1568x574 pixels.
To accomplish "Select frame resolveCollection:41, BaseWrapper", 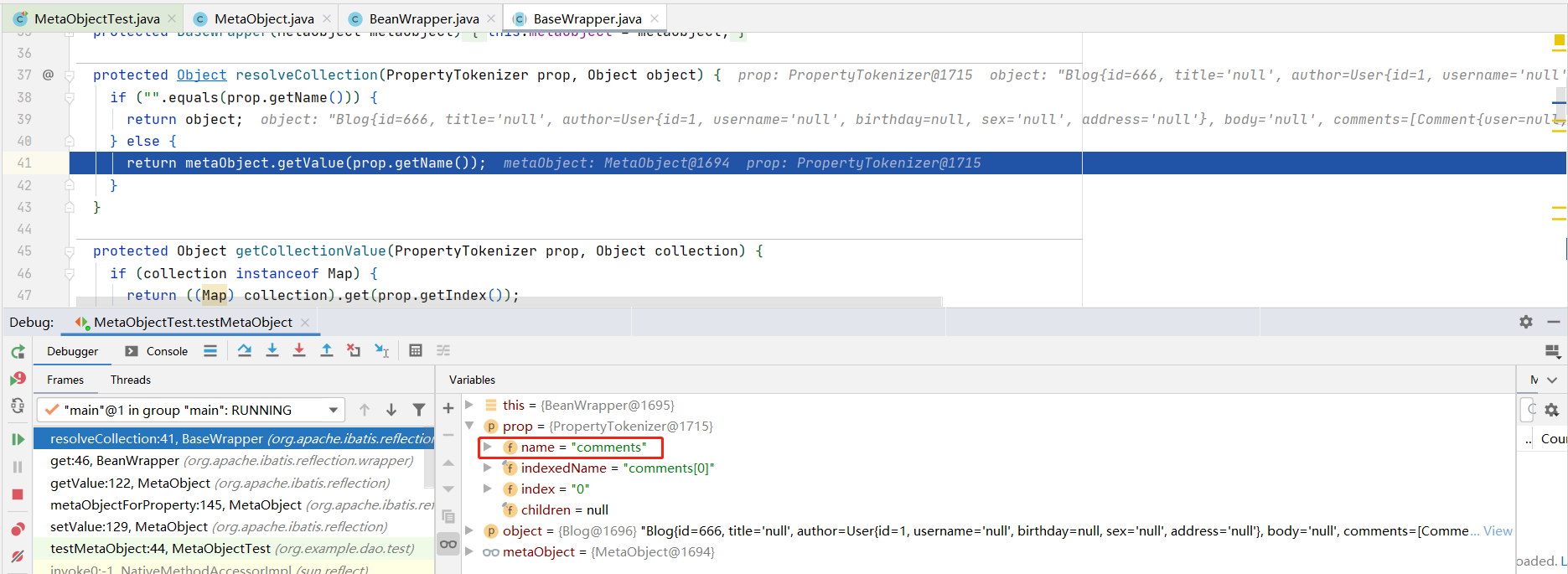I will coord(234,438).
